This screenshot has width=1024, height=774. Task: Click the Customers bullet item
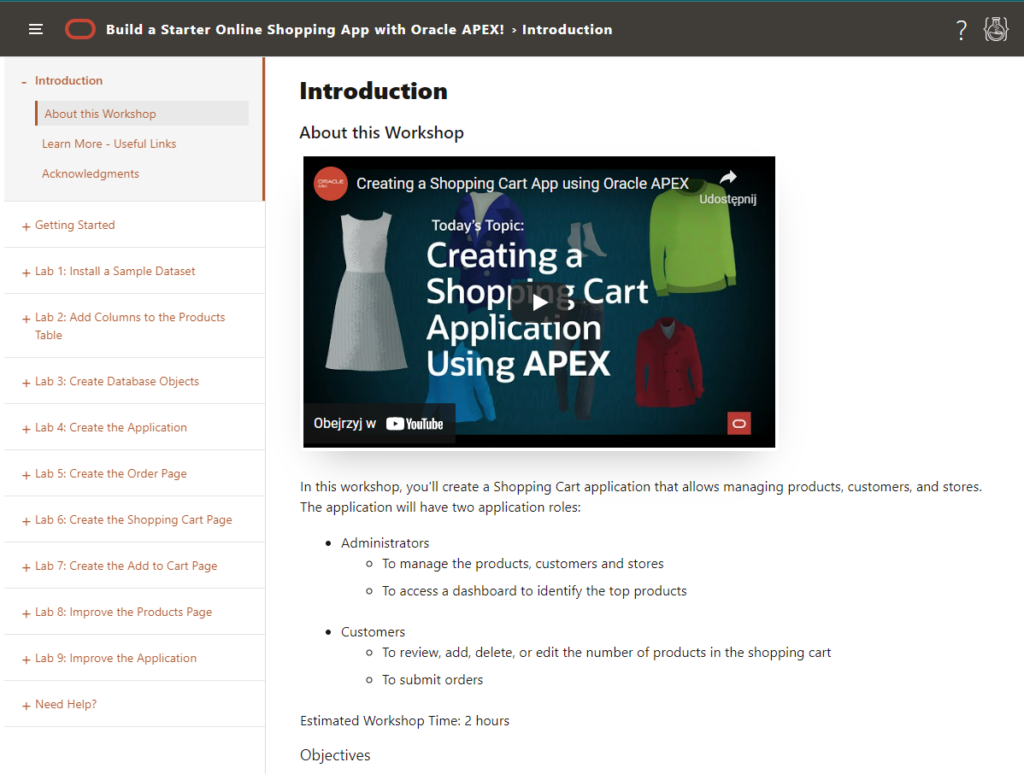[373, 632]
